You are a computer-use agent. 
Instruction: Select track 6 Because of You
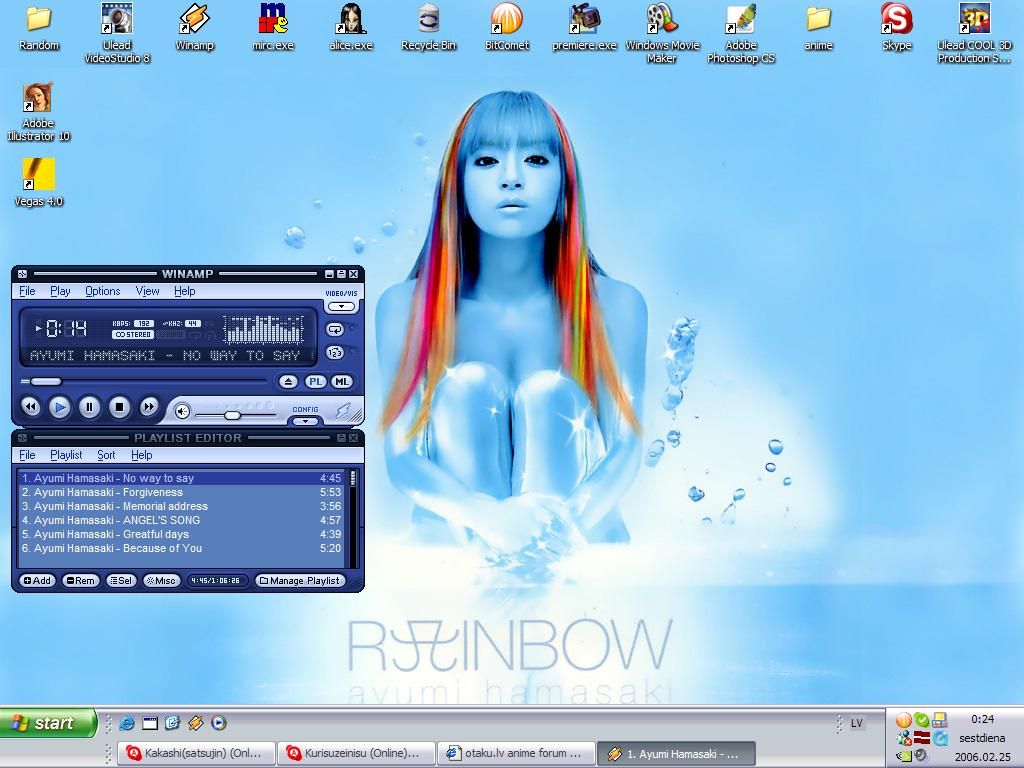pyautogui.click(x=181, y=549)
